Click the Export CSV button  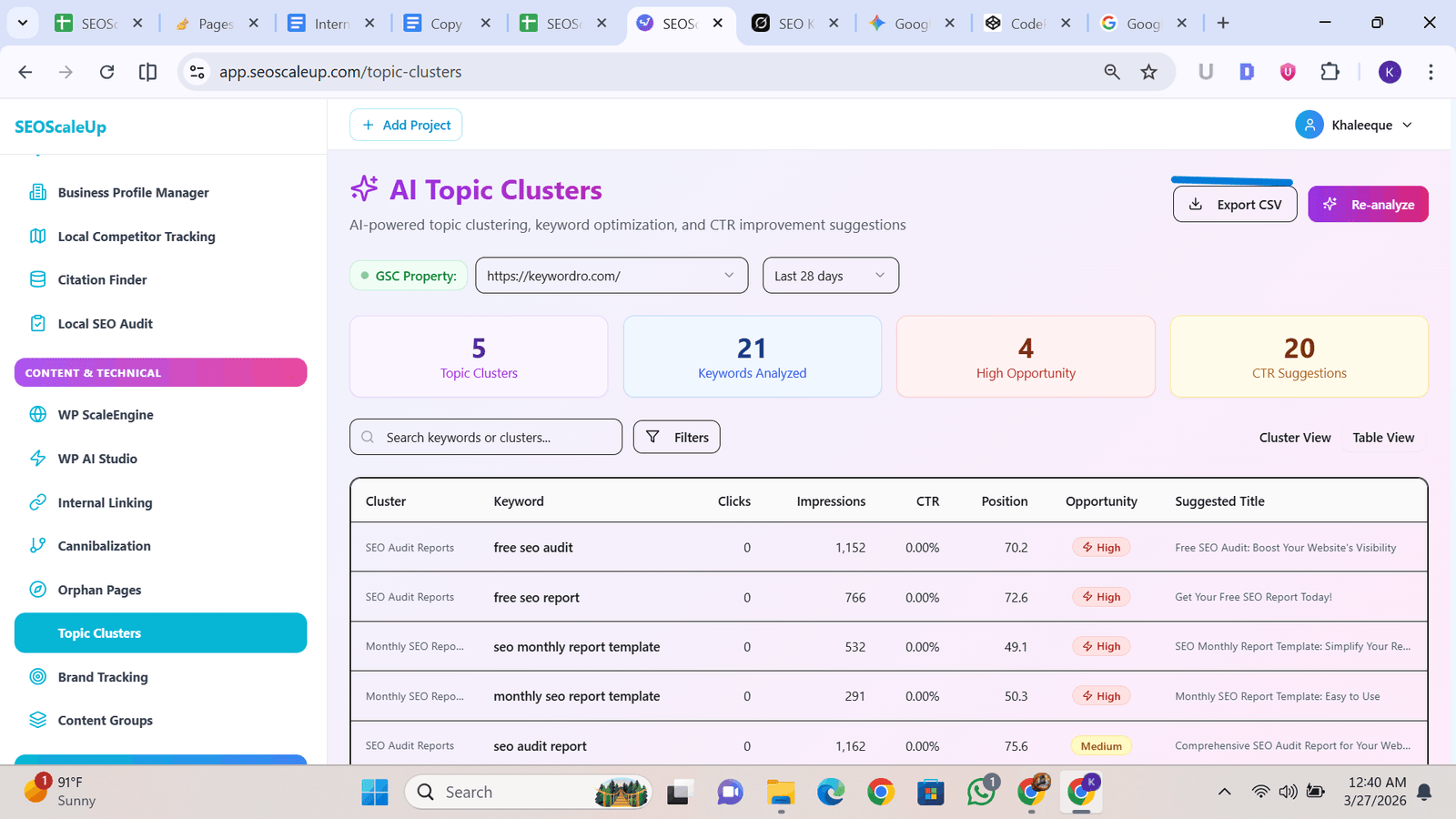click(1234, 204)
